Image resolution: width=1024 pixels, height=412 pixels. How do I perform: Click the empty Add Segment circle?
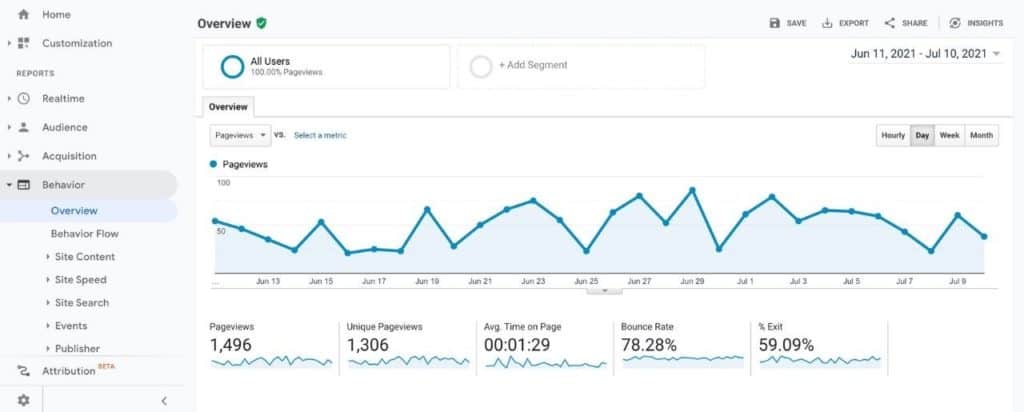(481, 67)
